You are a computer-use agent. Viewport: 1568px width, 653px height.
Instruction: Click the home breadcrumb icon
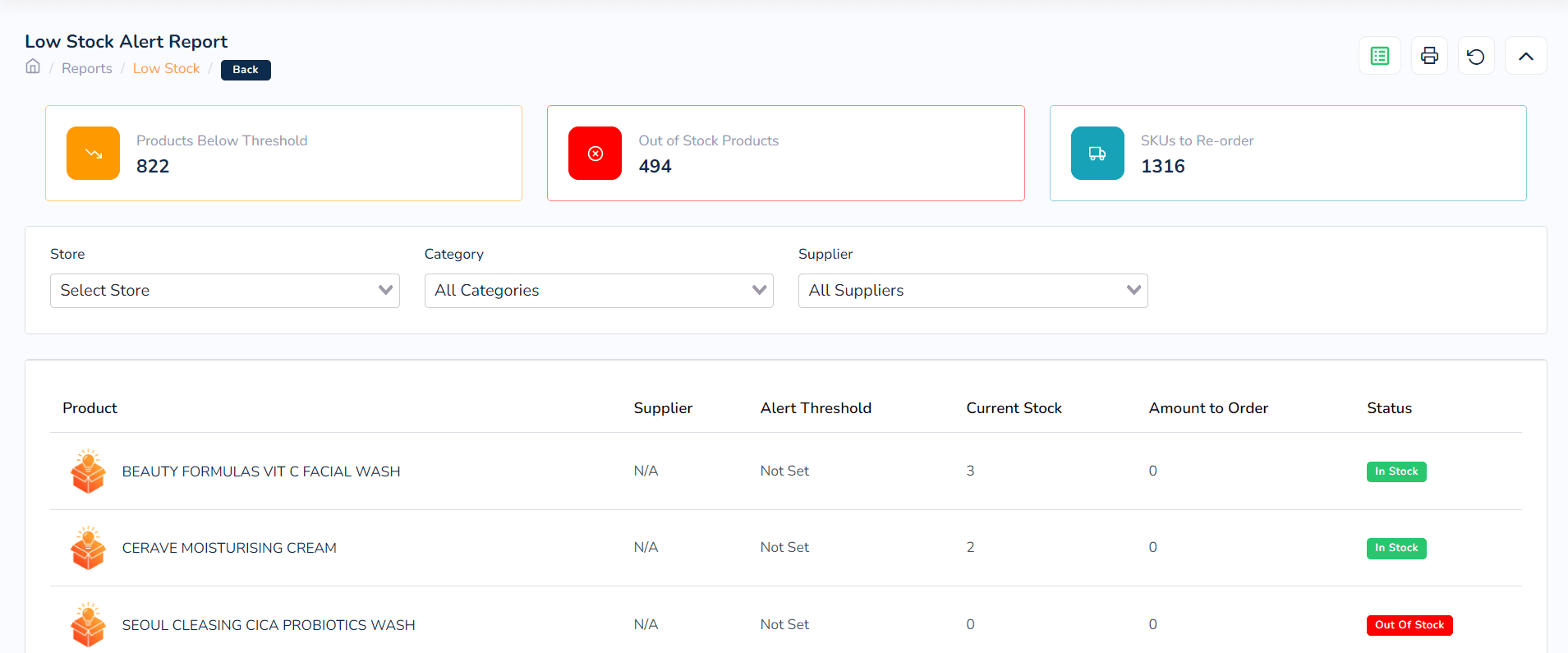click(x=33, y=67)
